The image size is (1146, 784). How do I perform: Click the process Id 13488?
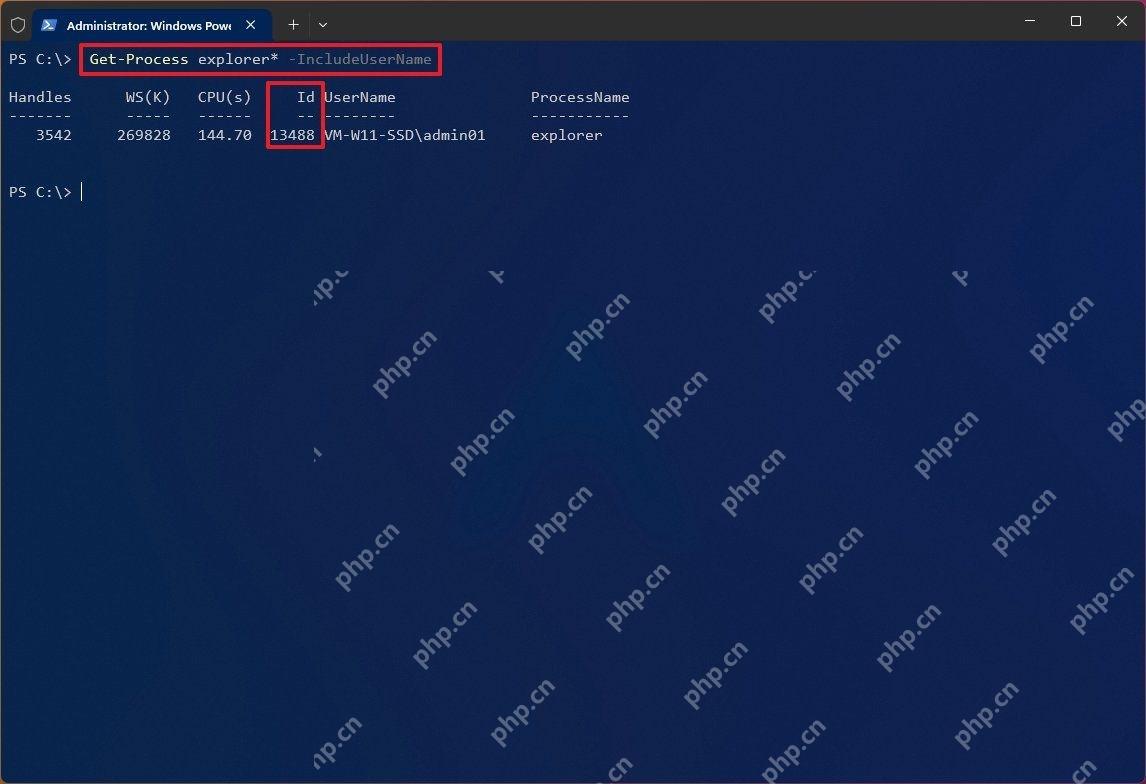pos(292,135)
